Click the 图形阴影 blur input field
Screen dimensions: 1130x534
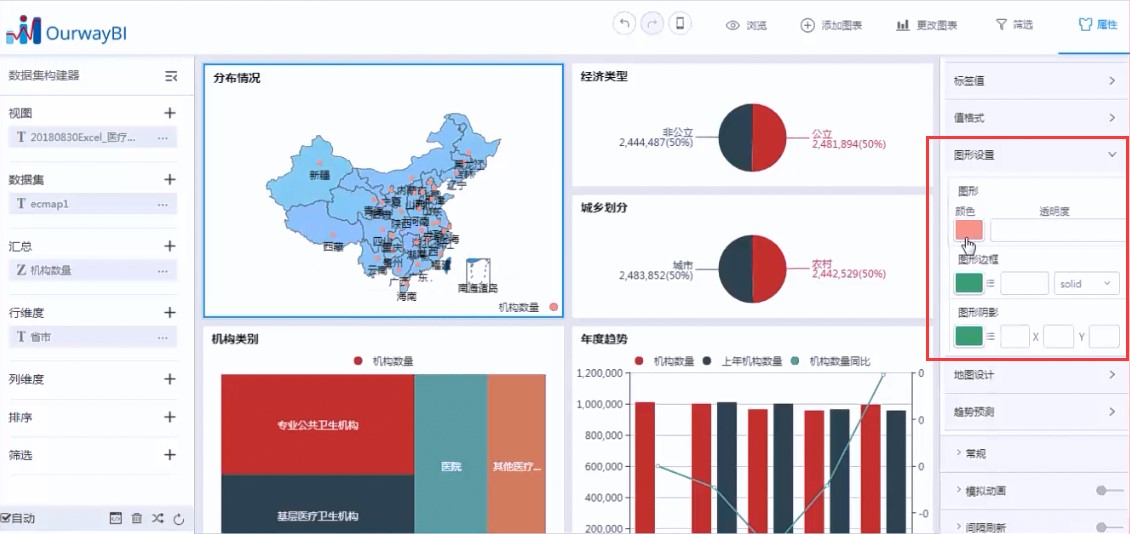[1015, 336]
